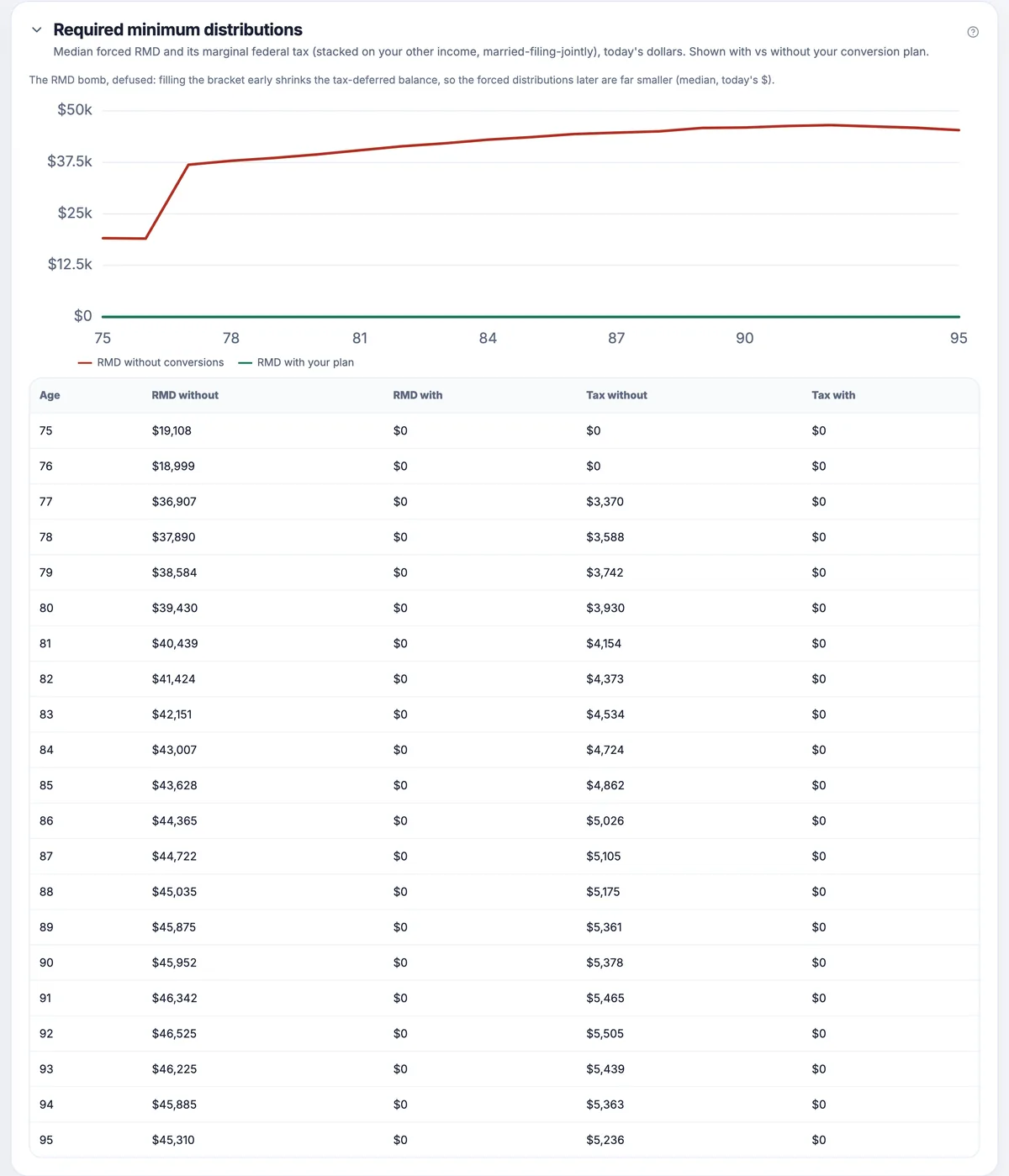
Task: Open the help icon for this section
Action: [973, 32]
